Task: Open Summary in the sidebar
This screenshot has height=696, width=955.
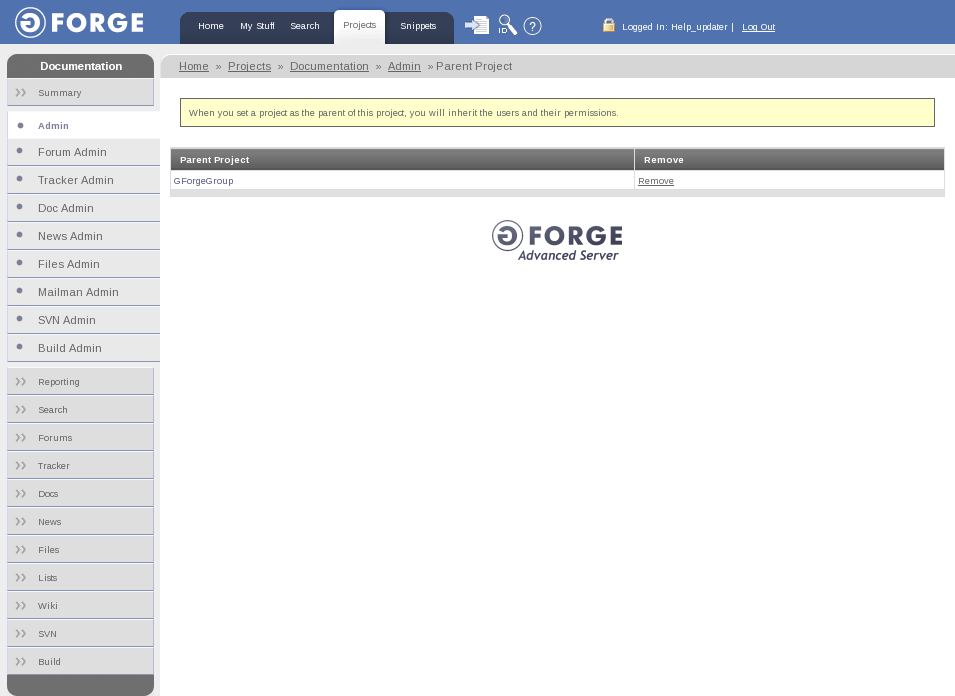Action: click(x=80, y=93)
